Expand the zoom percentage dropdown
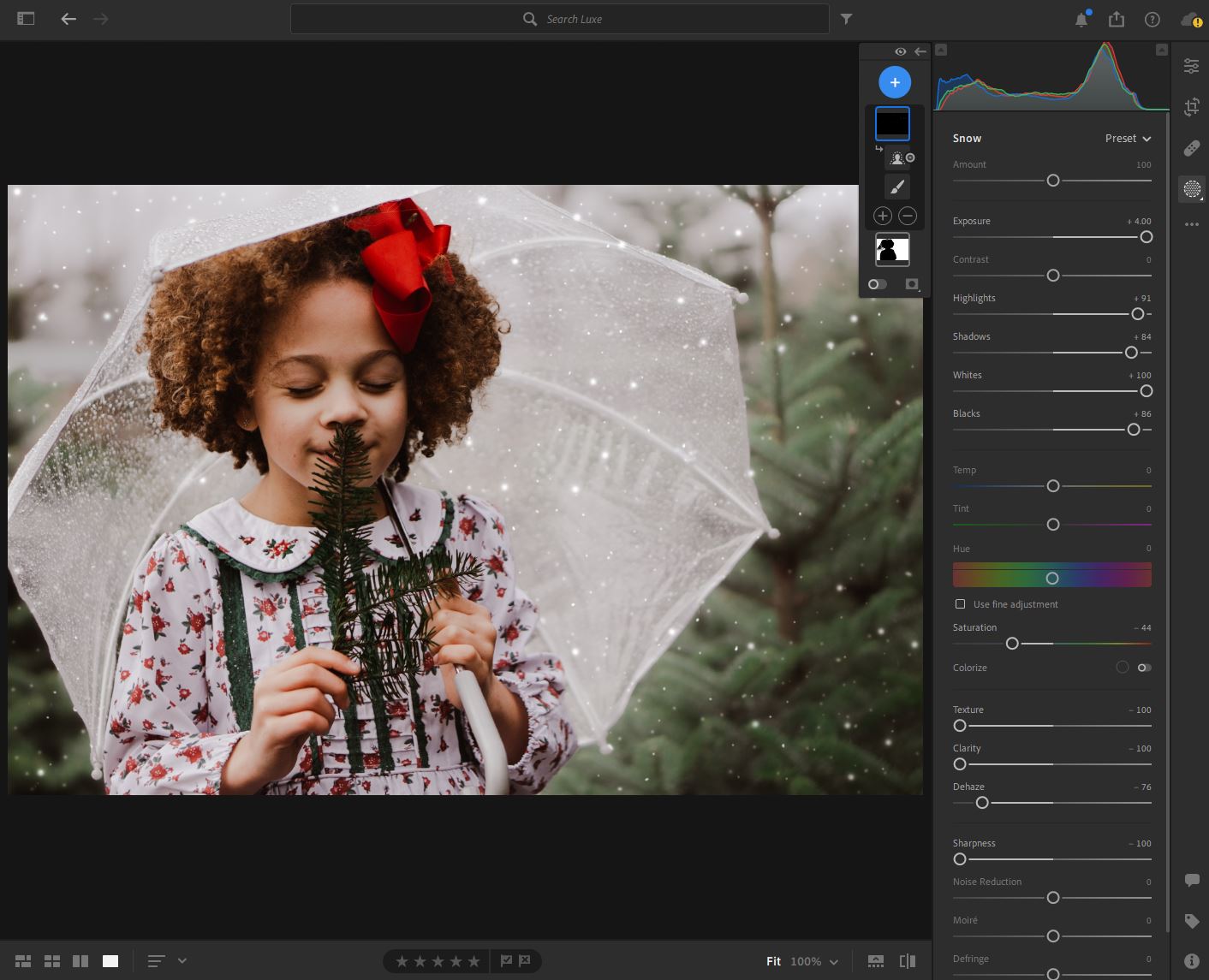The image size is (1209, 980). (x=833, y=961)
